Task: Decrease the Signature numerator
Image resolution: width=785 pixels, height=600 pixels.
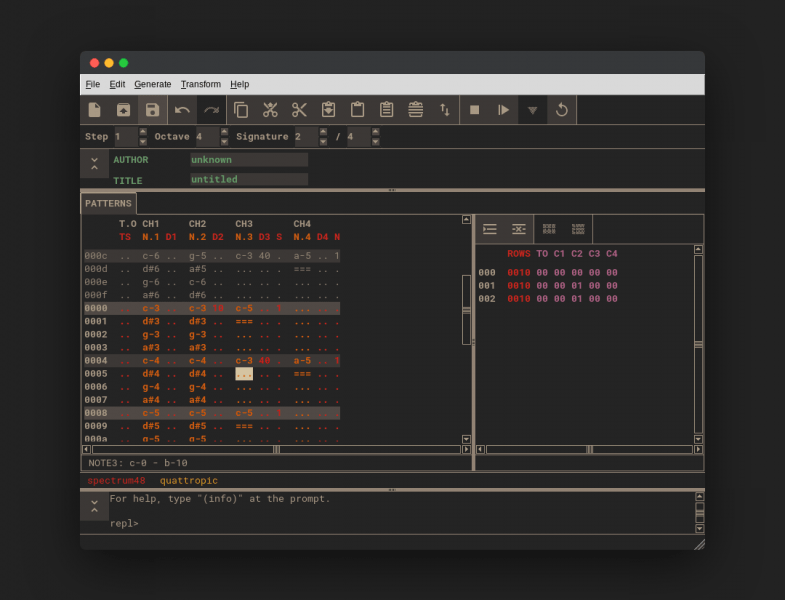Action: click(x=323, y=142)
